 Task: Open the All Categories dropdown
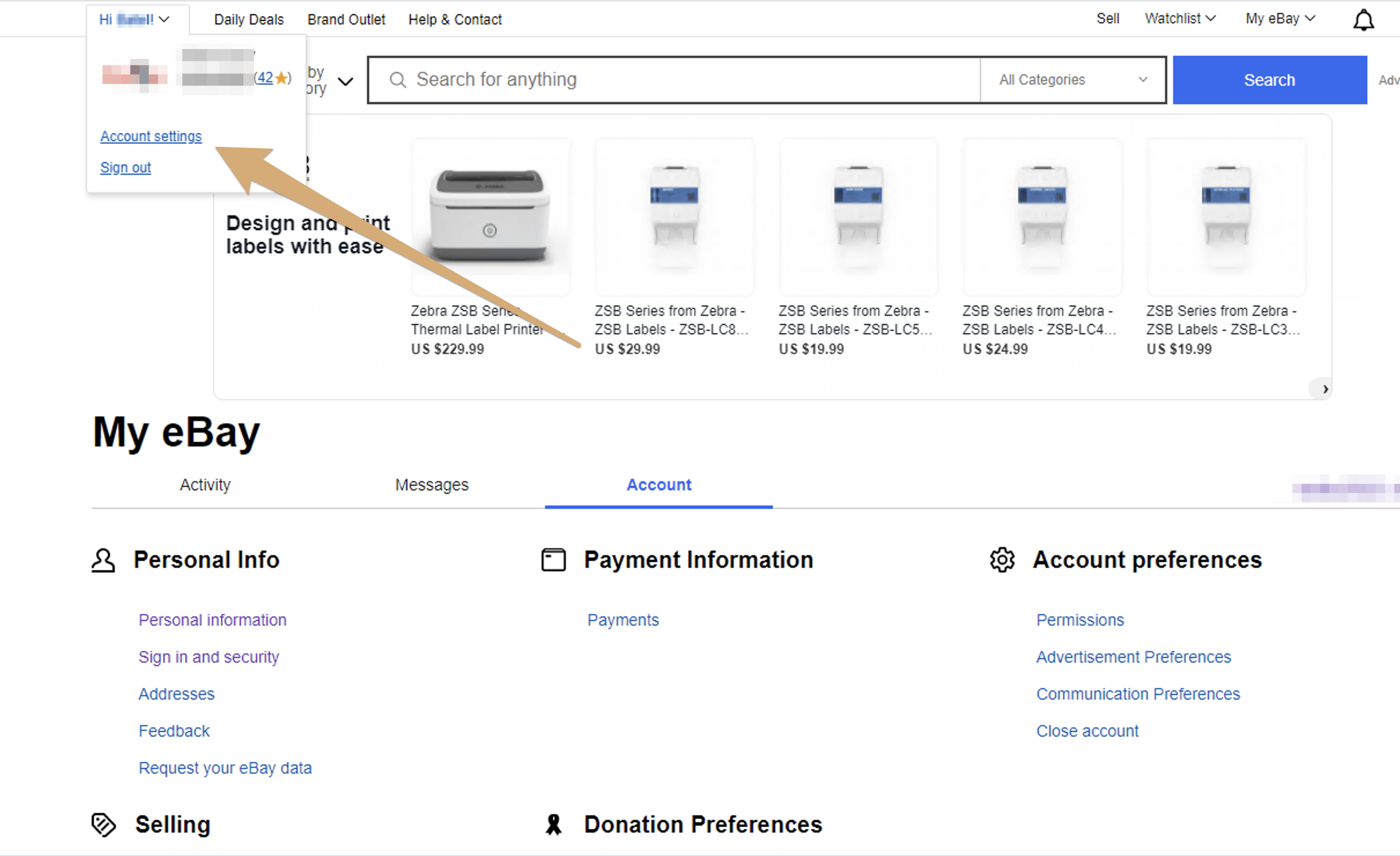point(1073,80)
